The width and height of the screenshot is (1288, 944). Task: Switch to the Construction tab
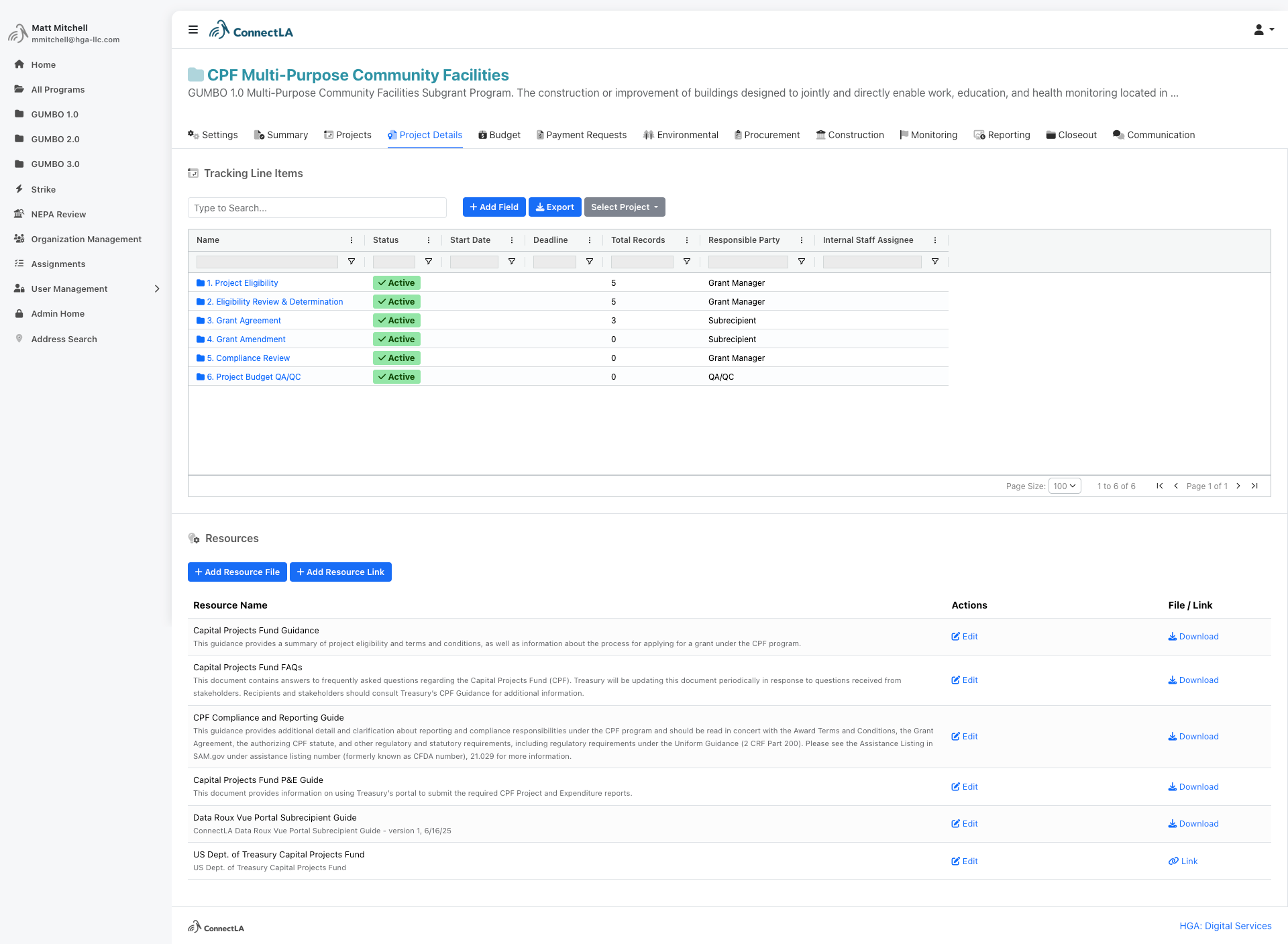[x=850, y=135]
